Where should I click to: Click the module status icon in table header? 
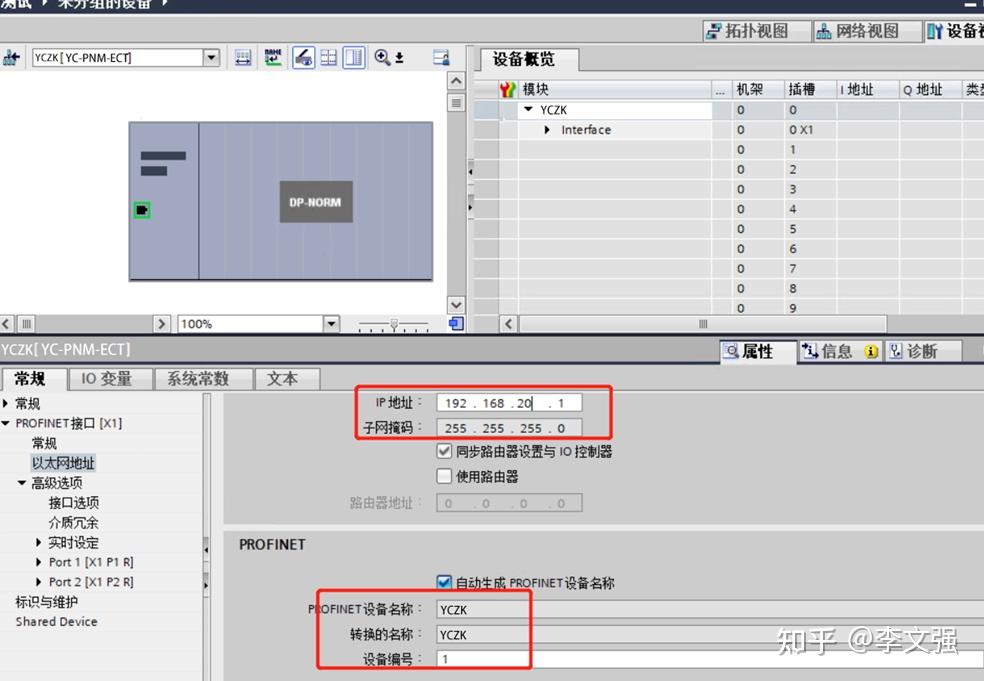(508, 90)
